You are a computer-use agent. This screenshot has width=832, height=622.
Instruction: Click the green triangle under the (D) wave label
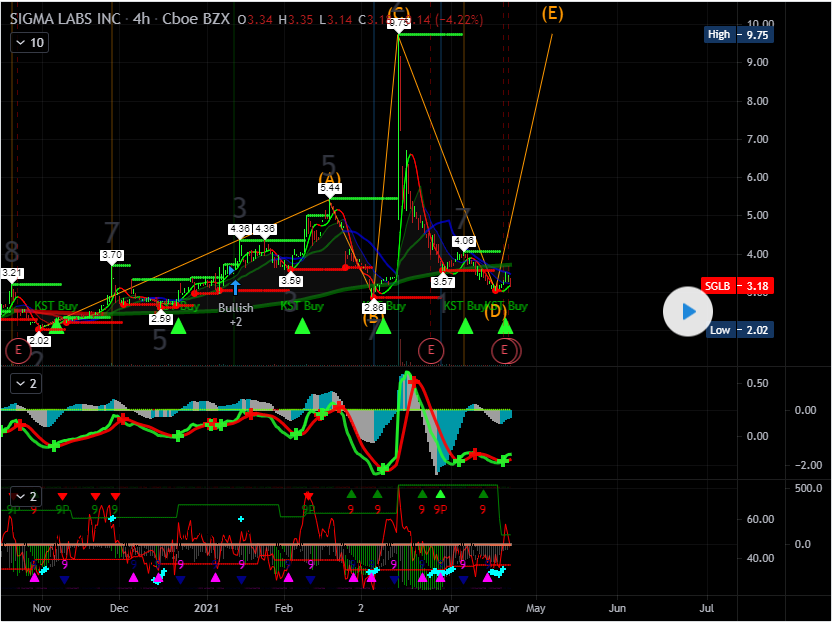(x=505, y=326)
